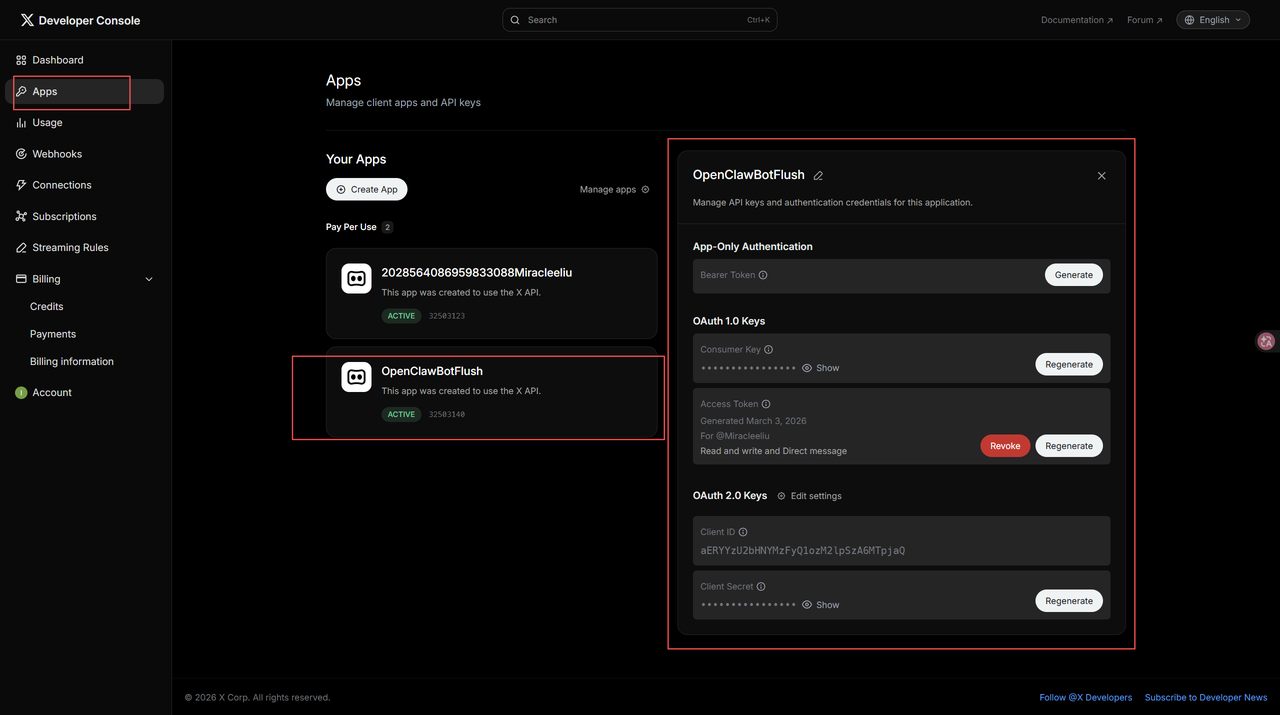Generate a Bearer Token

1074,275
